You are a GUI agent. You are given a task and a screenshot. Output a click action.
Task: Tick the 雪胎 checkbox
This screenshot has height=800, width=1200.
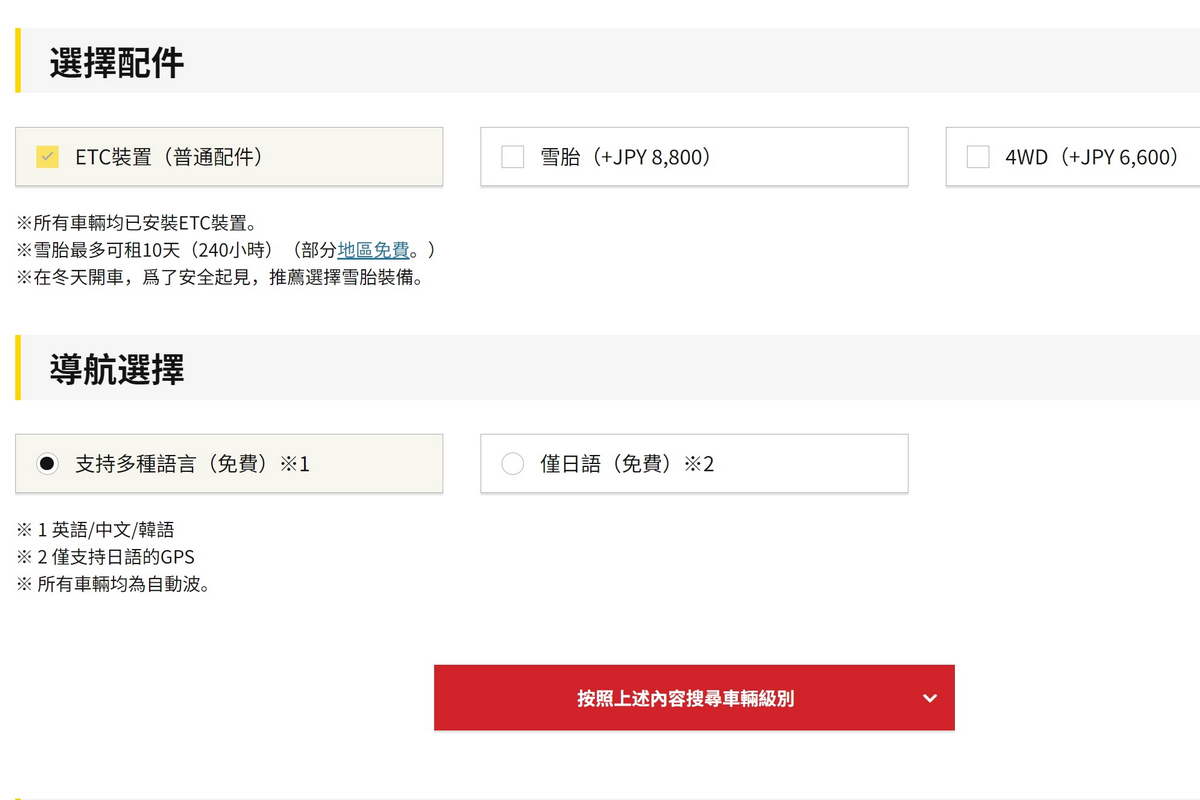pyautogui.click(x=512, y=157)
